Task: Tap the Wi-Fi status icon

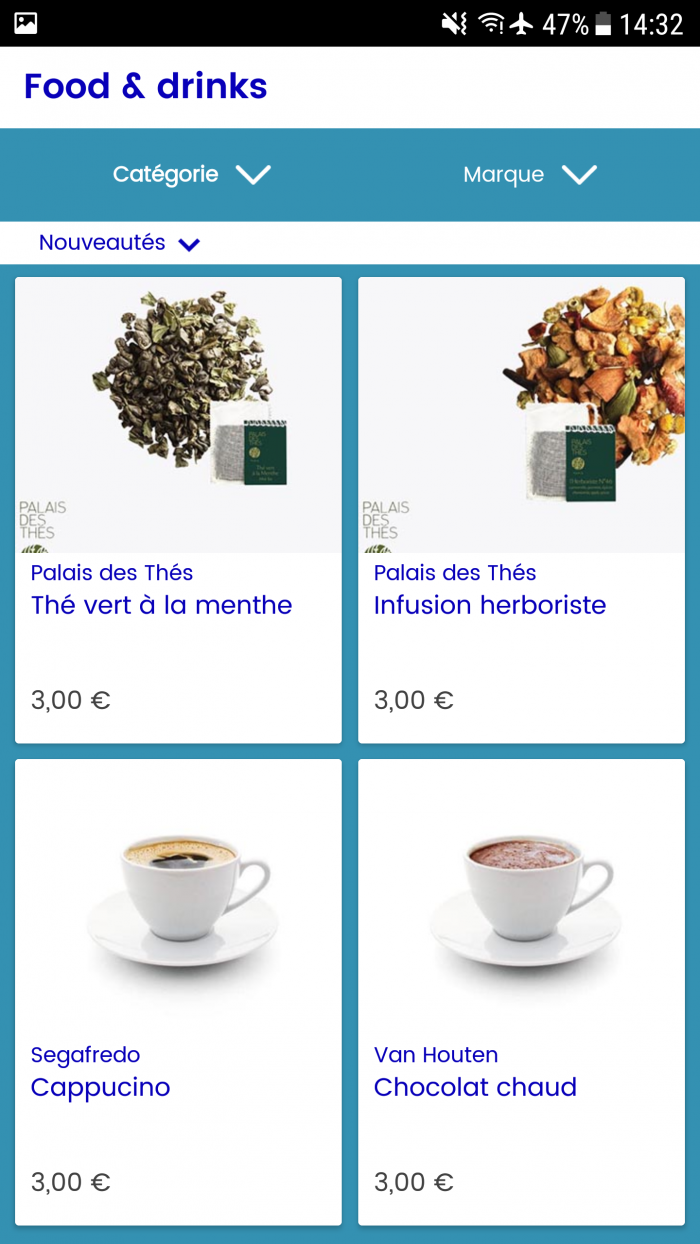Action: (x=490, y=24)
